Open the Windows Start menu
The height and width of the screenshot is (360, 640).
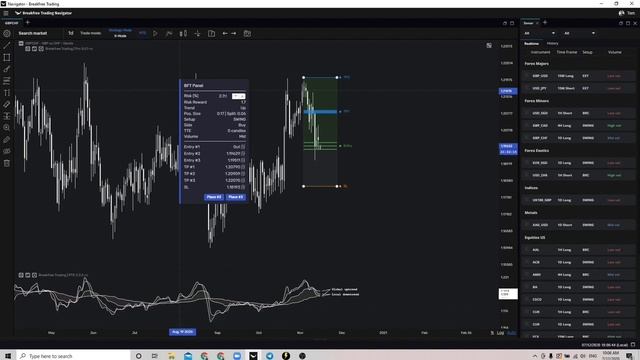pyautogui.click(x=8, y=356)
